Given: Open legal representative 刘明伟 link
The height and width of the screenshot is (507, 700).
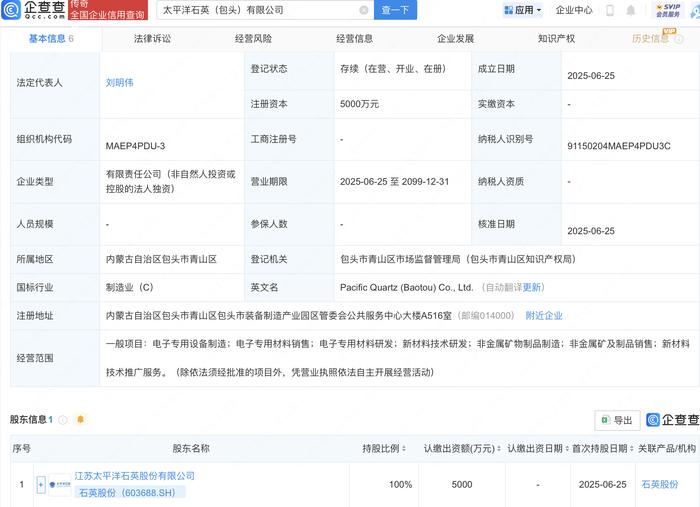Looking at the screenshot, I should point(119,83).
